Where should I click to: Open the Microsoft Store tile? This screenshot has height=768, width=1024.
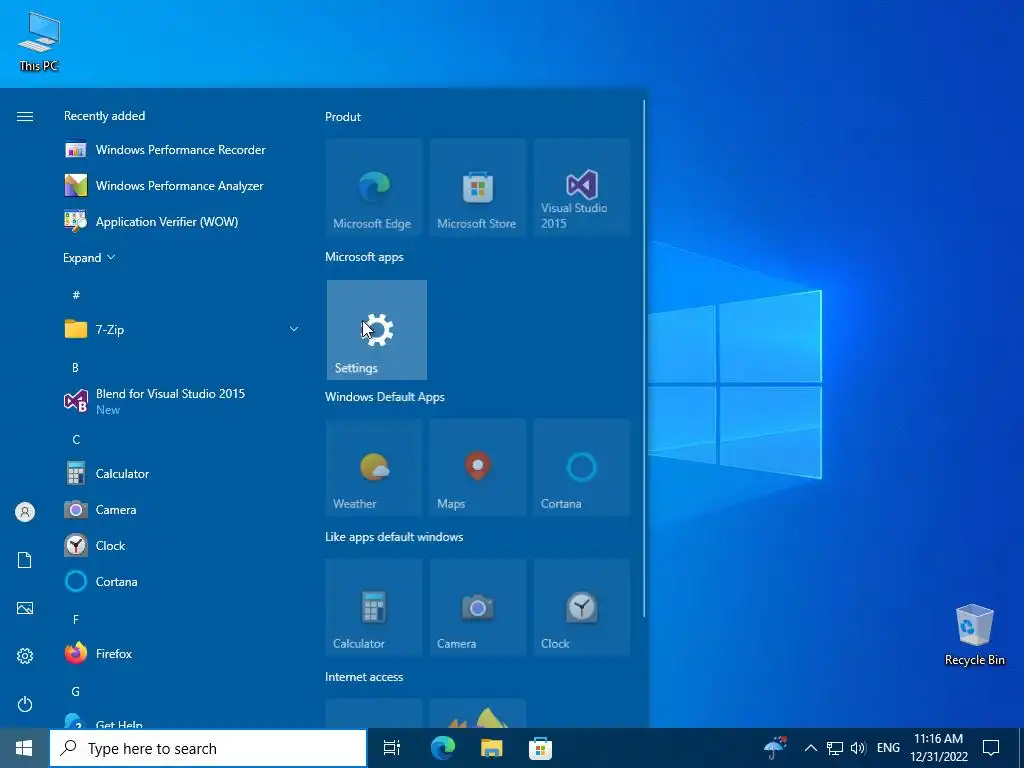477,187
